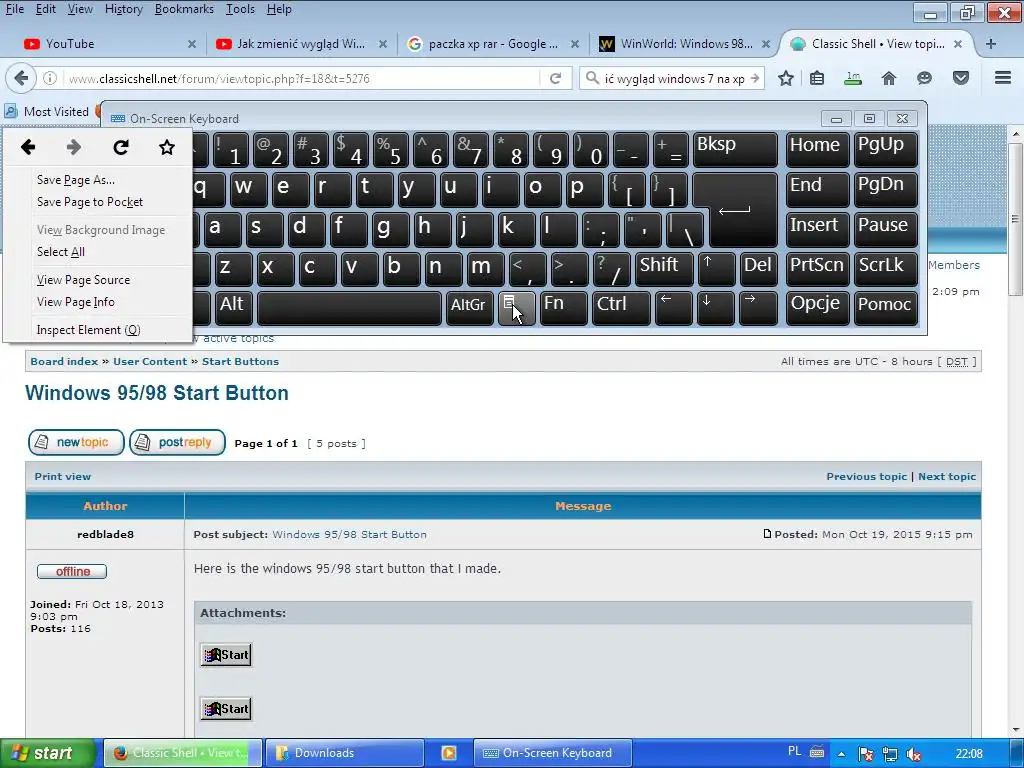Save to Pocket toolbar icon
This screenshot has height=768, width=1024.
961,78
